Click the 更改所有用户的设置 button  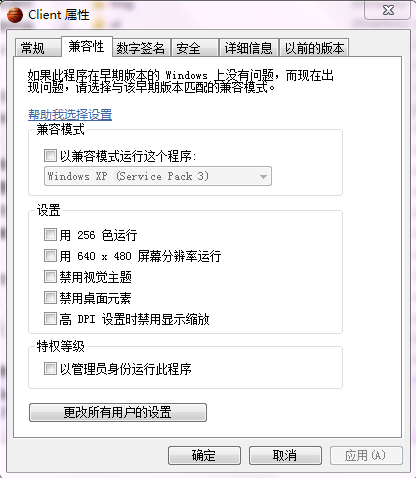[x=118, y=412]
